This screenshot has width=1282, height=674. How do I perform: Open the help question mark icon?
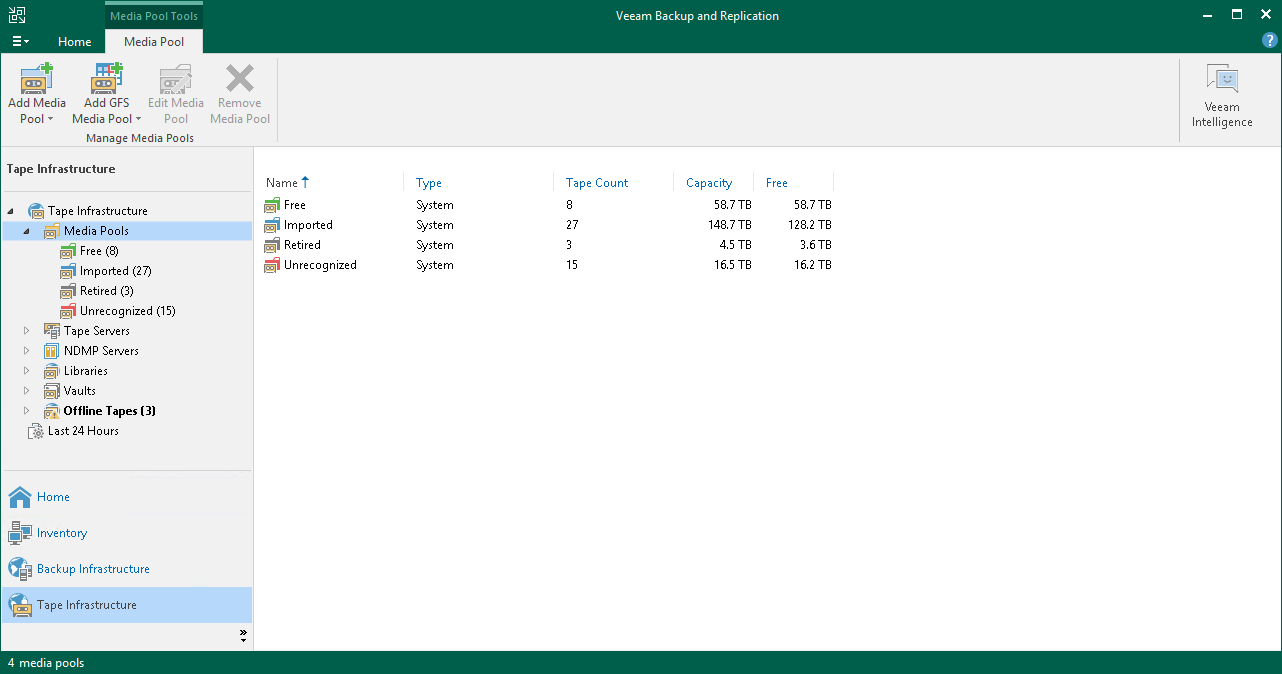point(1269,40)
